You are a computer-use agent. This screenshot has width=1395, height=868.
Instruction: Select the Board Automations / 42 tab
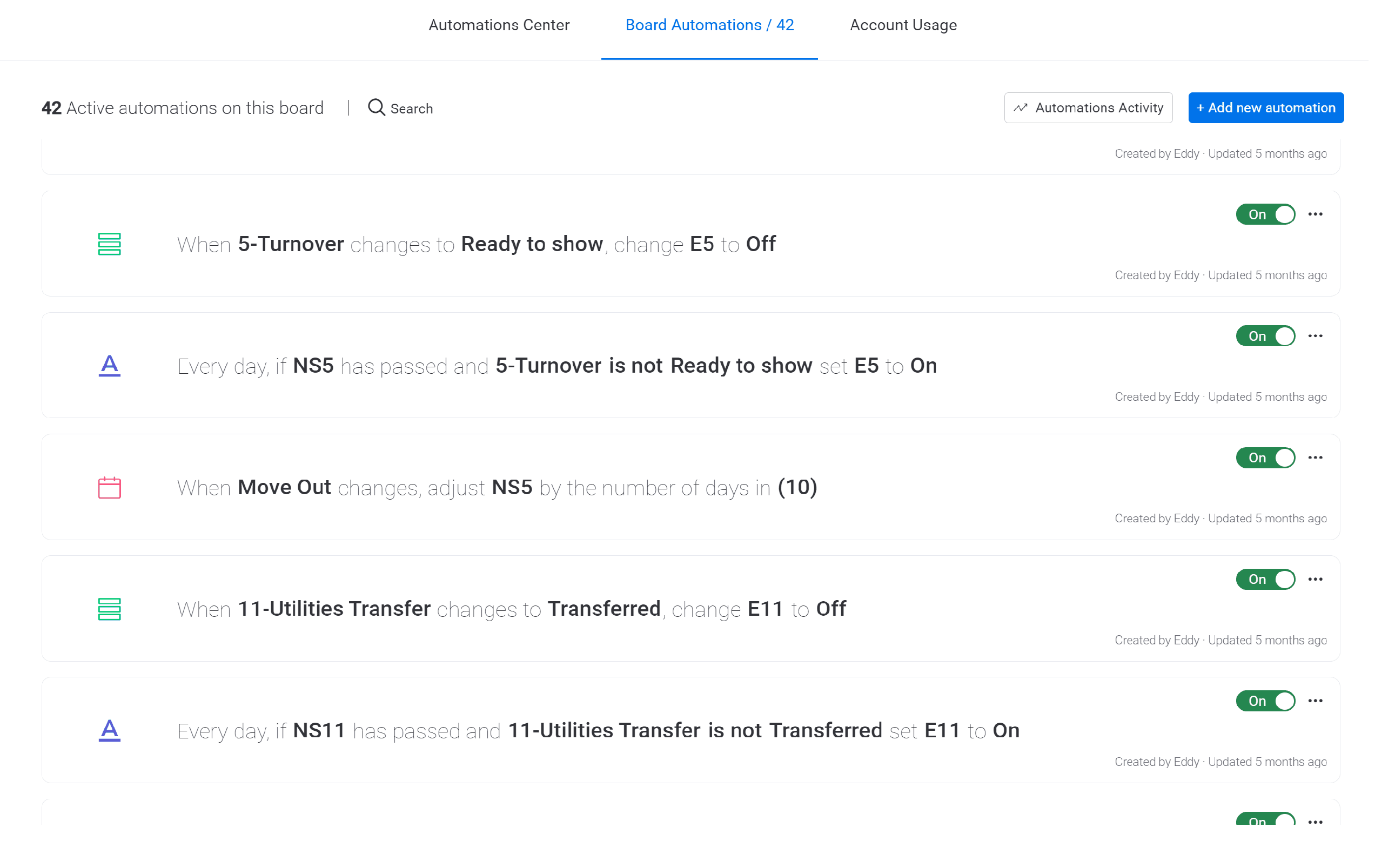[x=709, y=25]
